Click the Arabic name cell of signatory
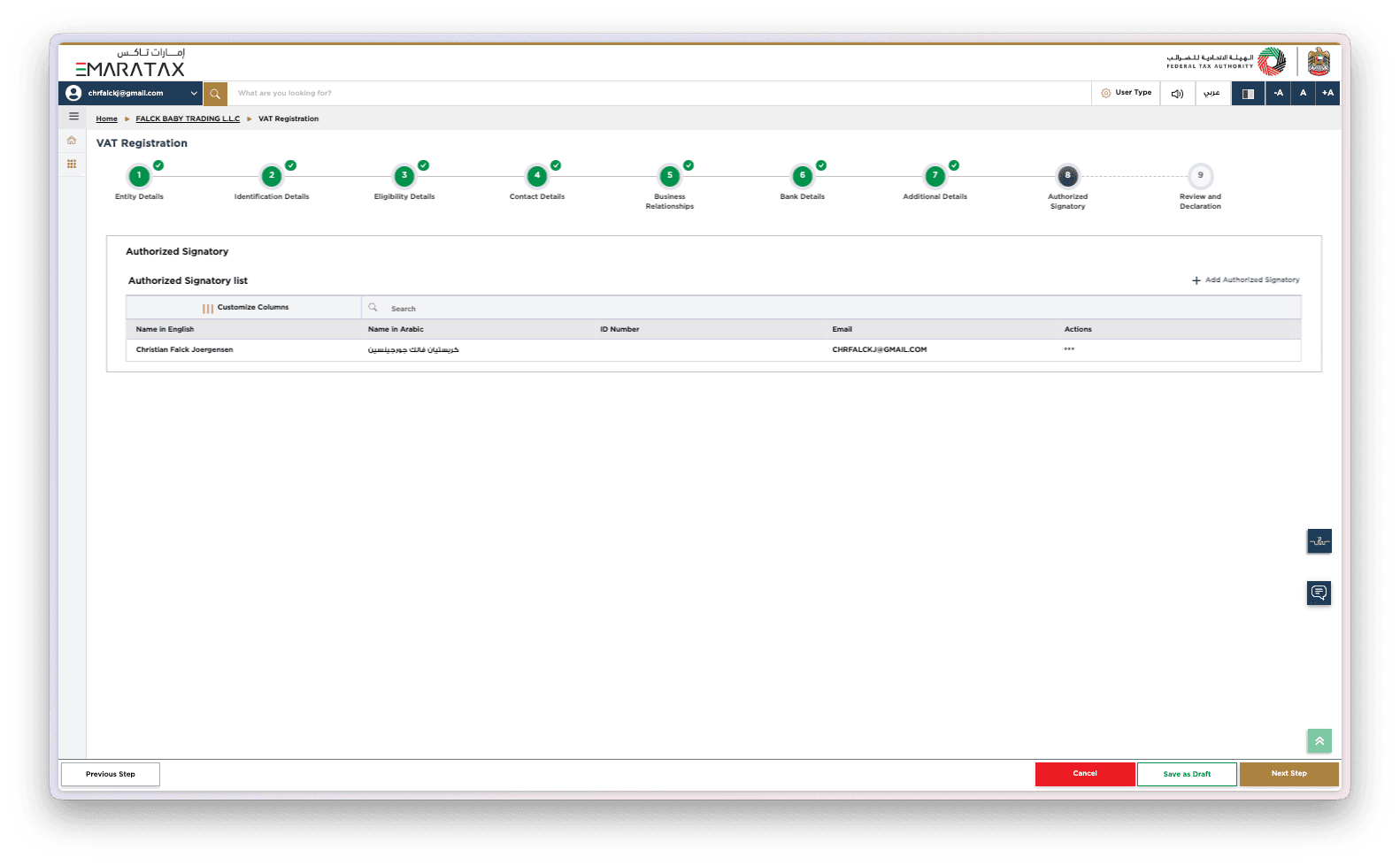 pos(413,350)
